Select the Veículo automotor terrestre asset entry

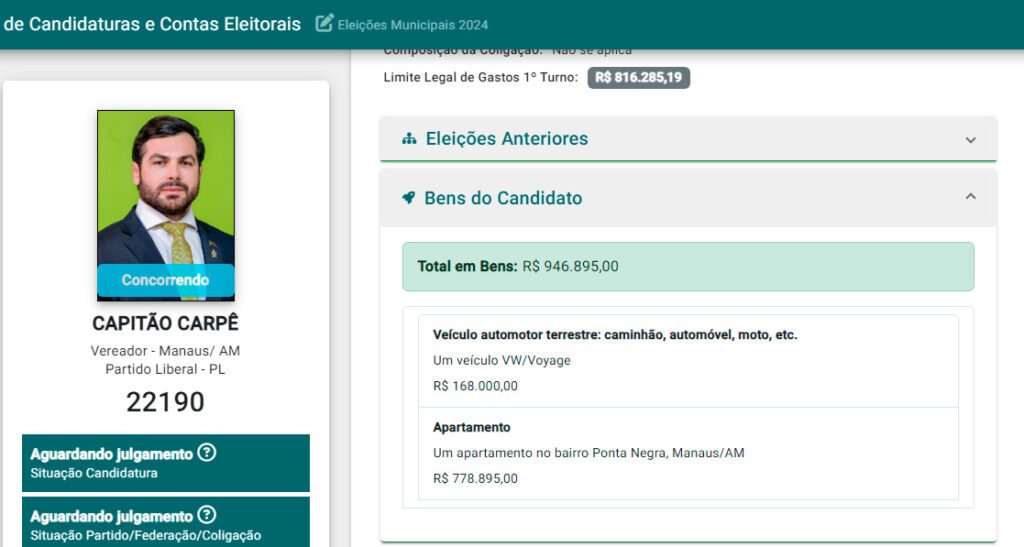681,360
